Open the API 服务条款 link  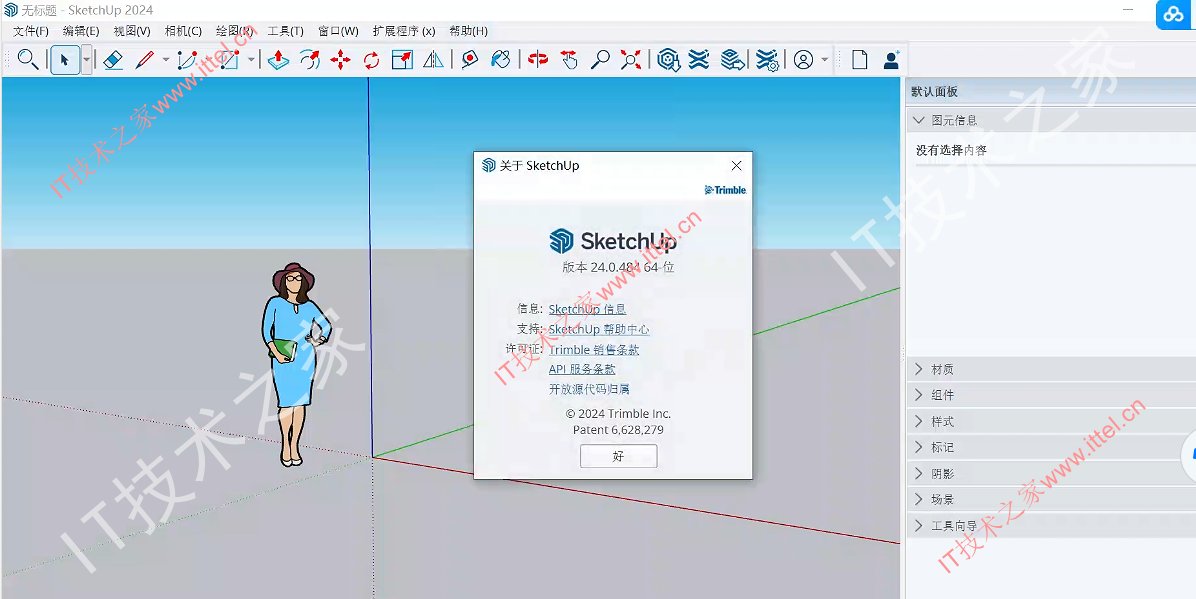(x=582, y=369)
